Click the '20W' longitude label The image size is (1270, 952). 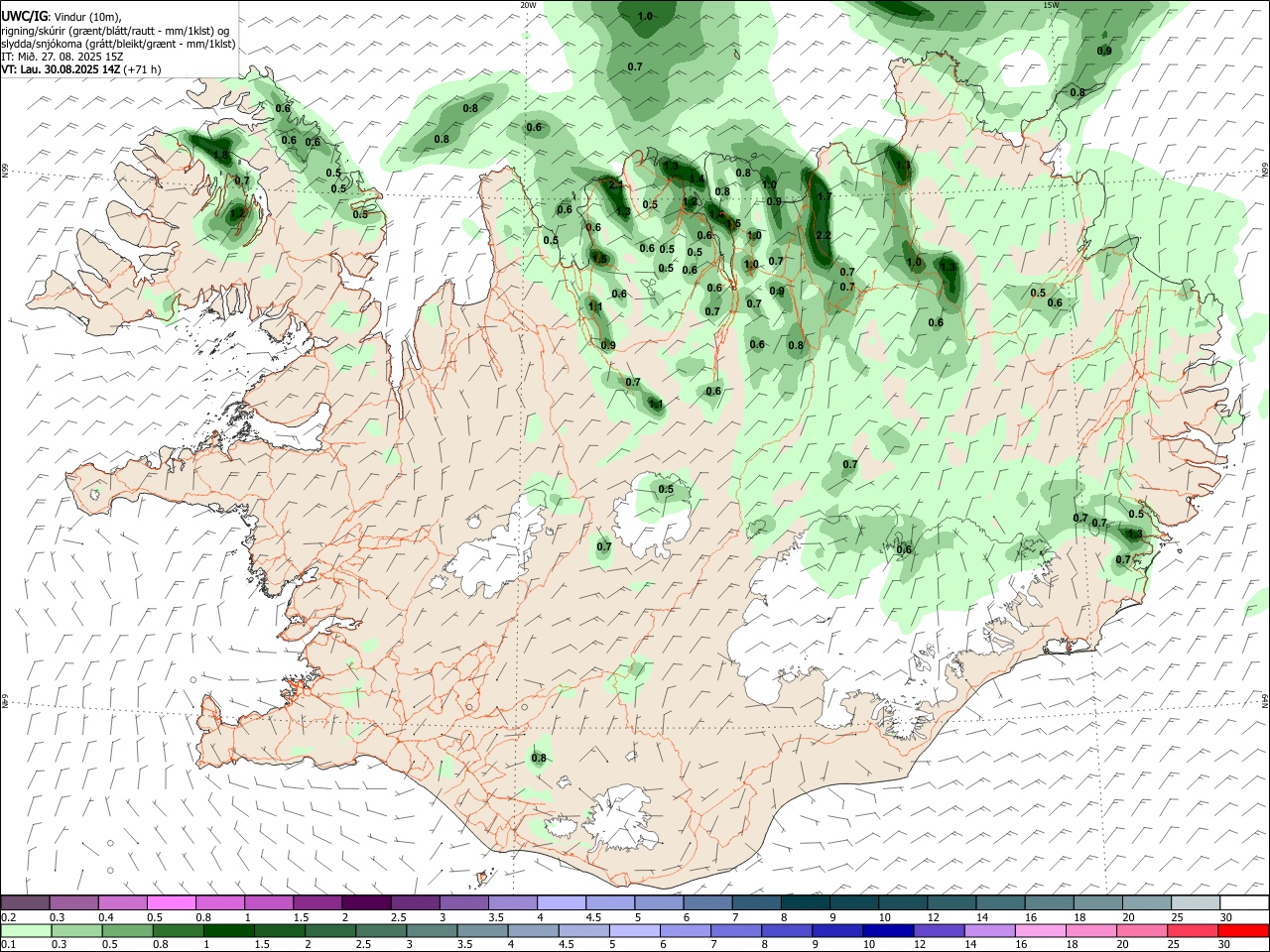[528, 5]
